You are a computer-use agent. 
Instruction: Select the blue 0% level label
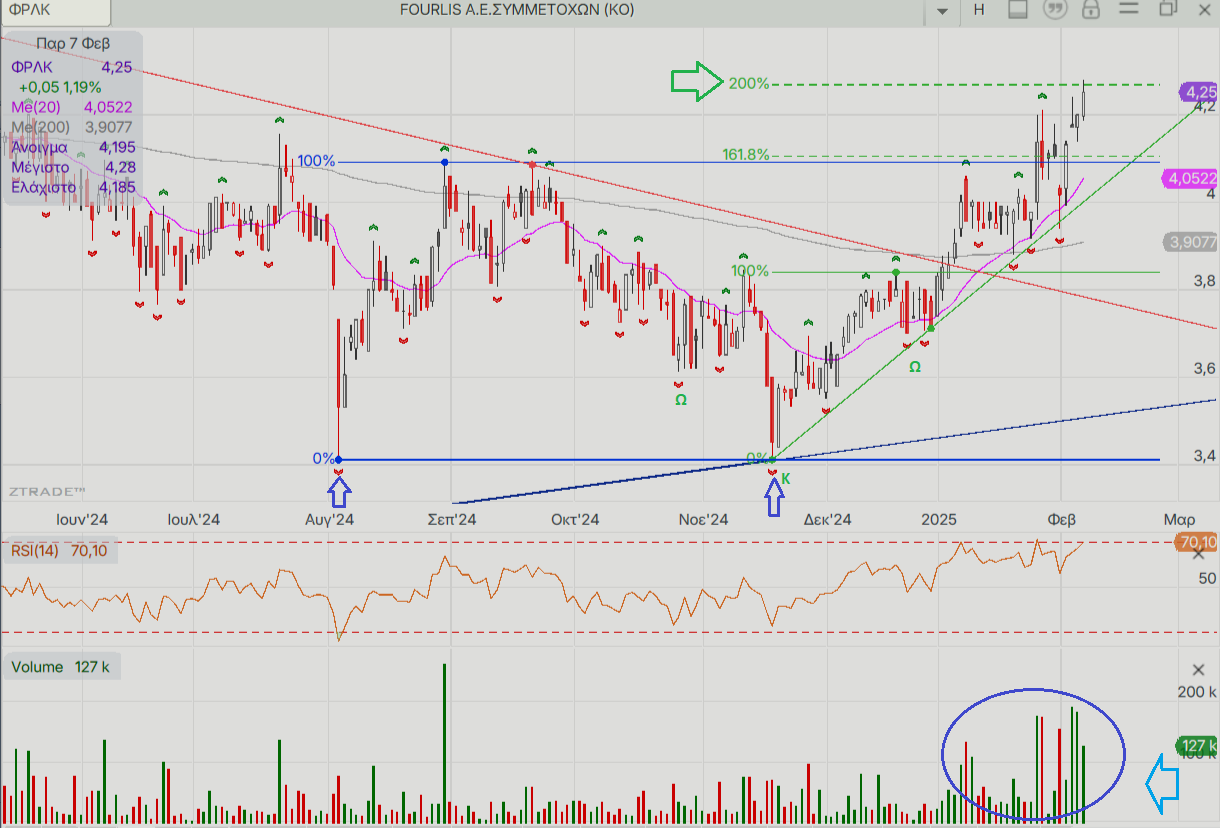coord(324,458)
